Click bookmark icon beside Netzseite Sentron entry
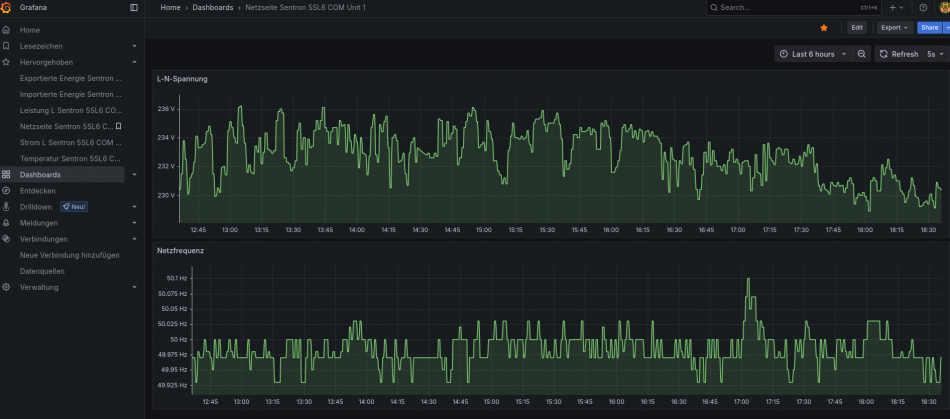This screenshot has width=950, height=419. 119,127
